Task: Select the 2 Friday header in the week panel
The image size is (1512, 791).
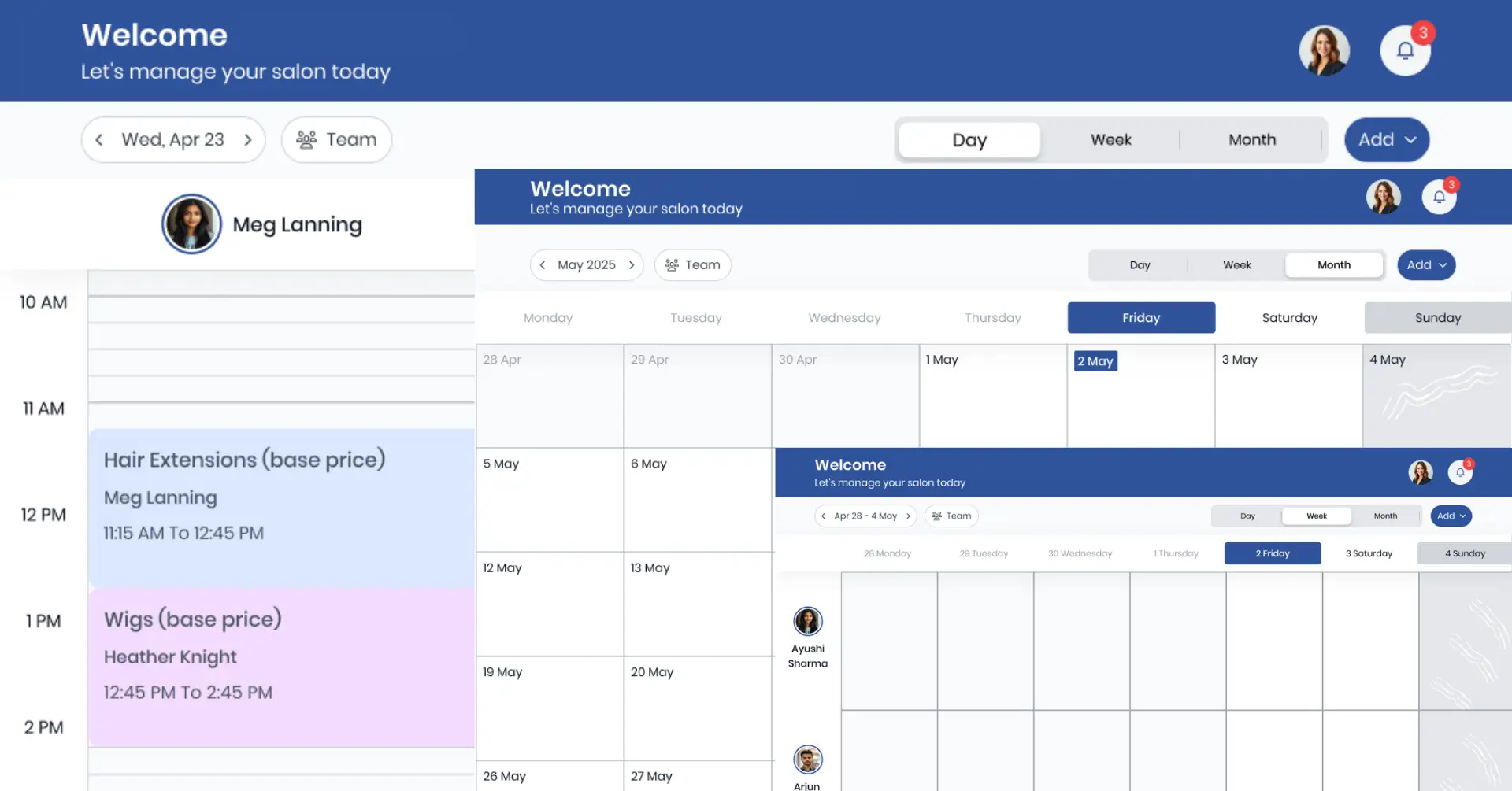Action: pyautogui.click(x=1272, y=553)
